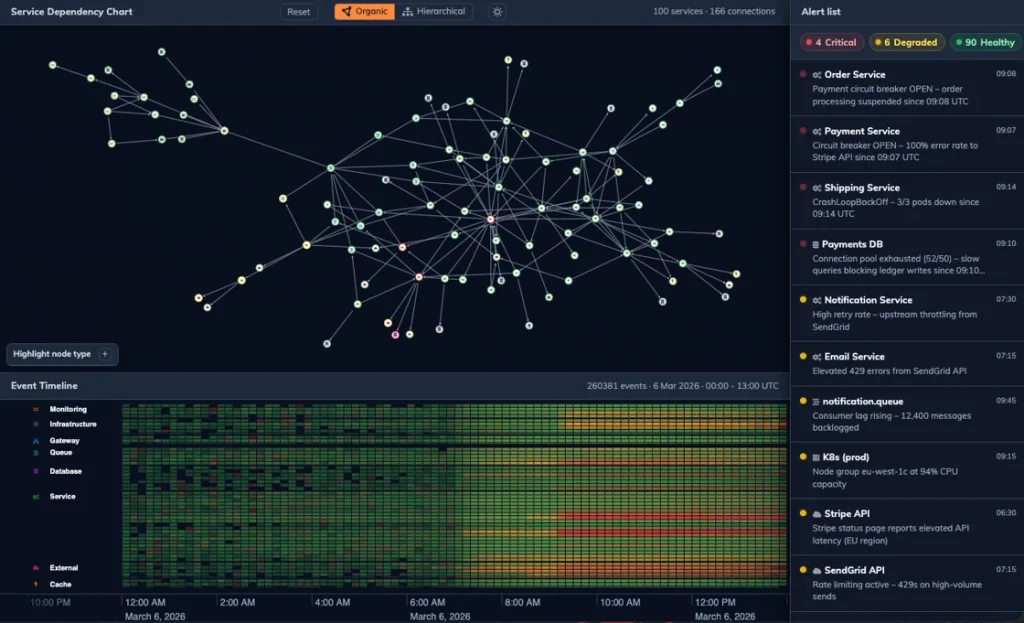Click the Alert list panel heading
The height and width of the screenshot is (623, 1024).
pyautogui.click(x=821, y=12)
